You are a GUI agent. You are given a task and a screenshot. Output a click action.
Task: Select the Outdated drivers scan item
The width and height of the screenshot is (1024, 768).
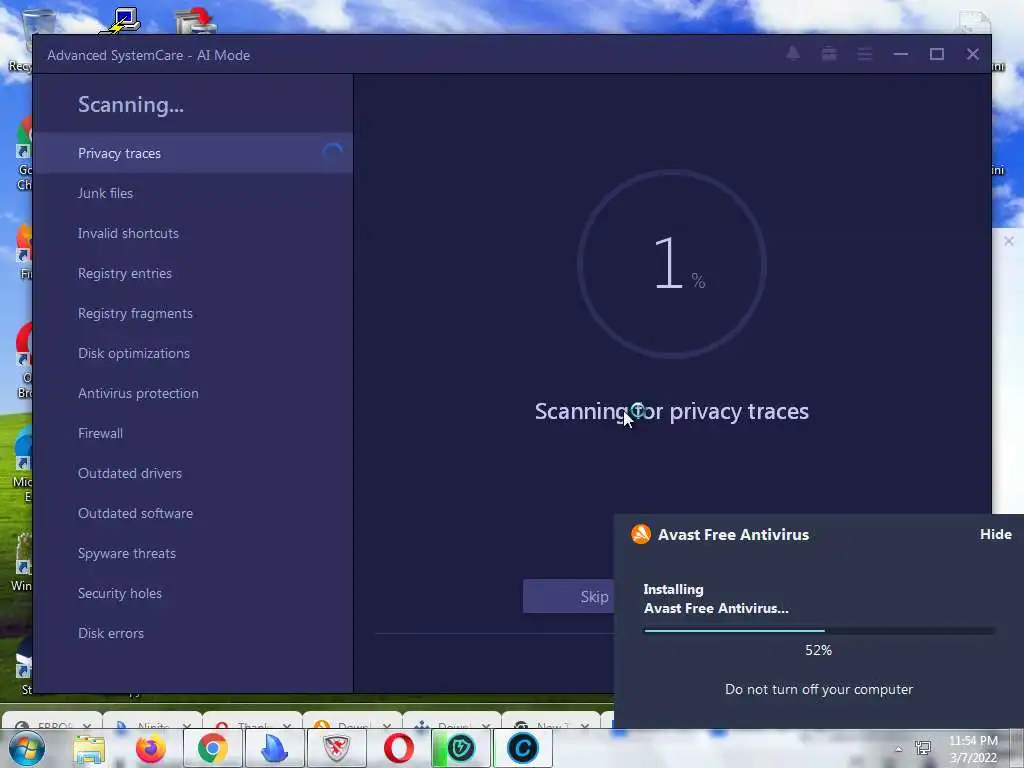click(x=193, y=473)
